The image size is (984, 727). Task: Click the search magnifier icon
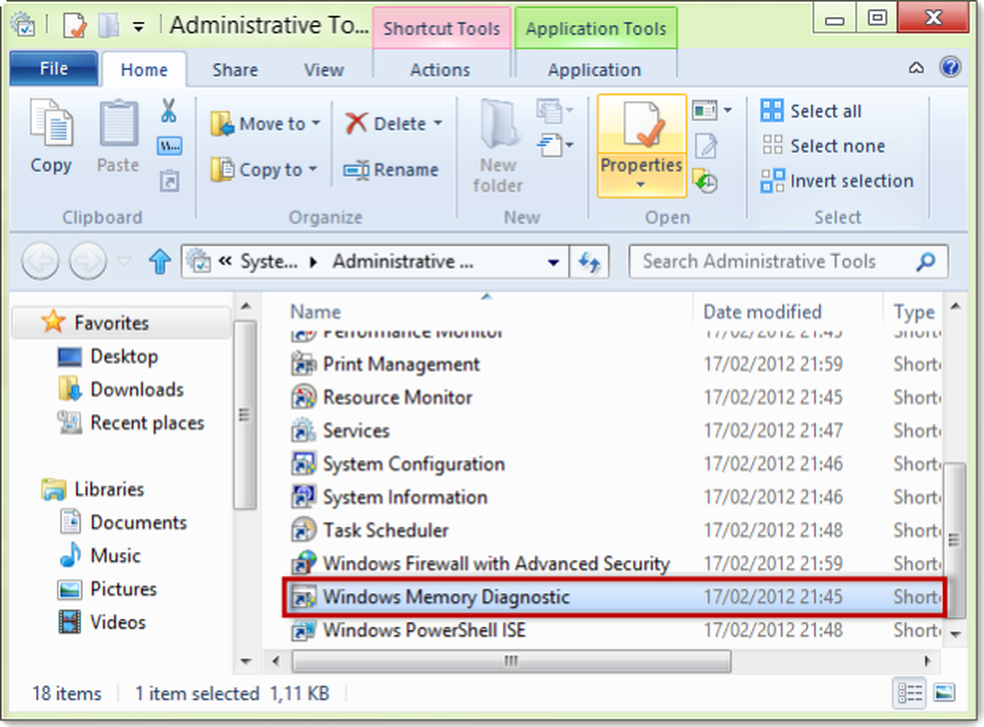pyautogui.click(x=925, y=262)
